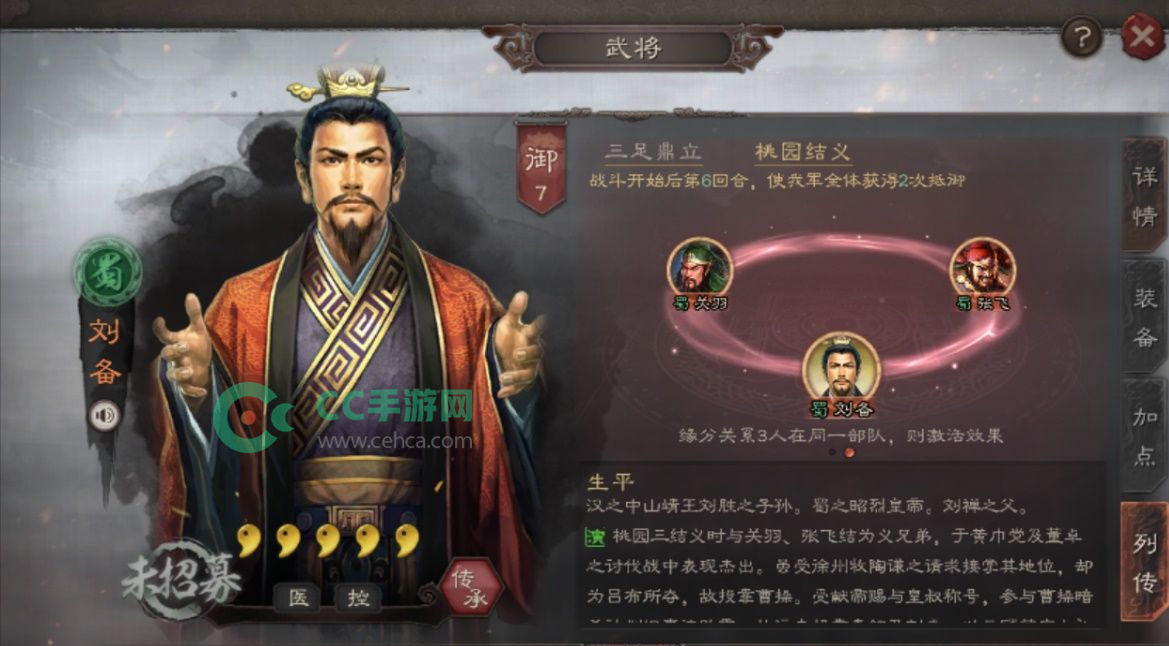Open the 装备 equipment side tab
This screenshot has width=1169, height=646.
click(x=1144, y=317)
